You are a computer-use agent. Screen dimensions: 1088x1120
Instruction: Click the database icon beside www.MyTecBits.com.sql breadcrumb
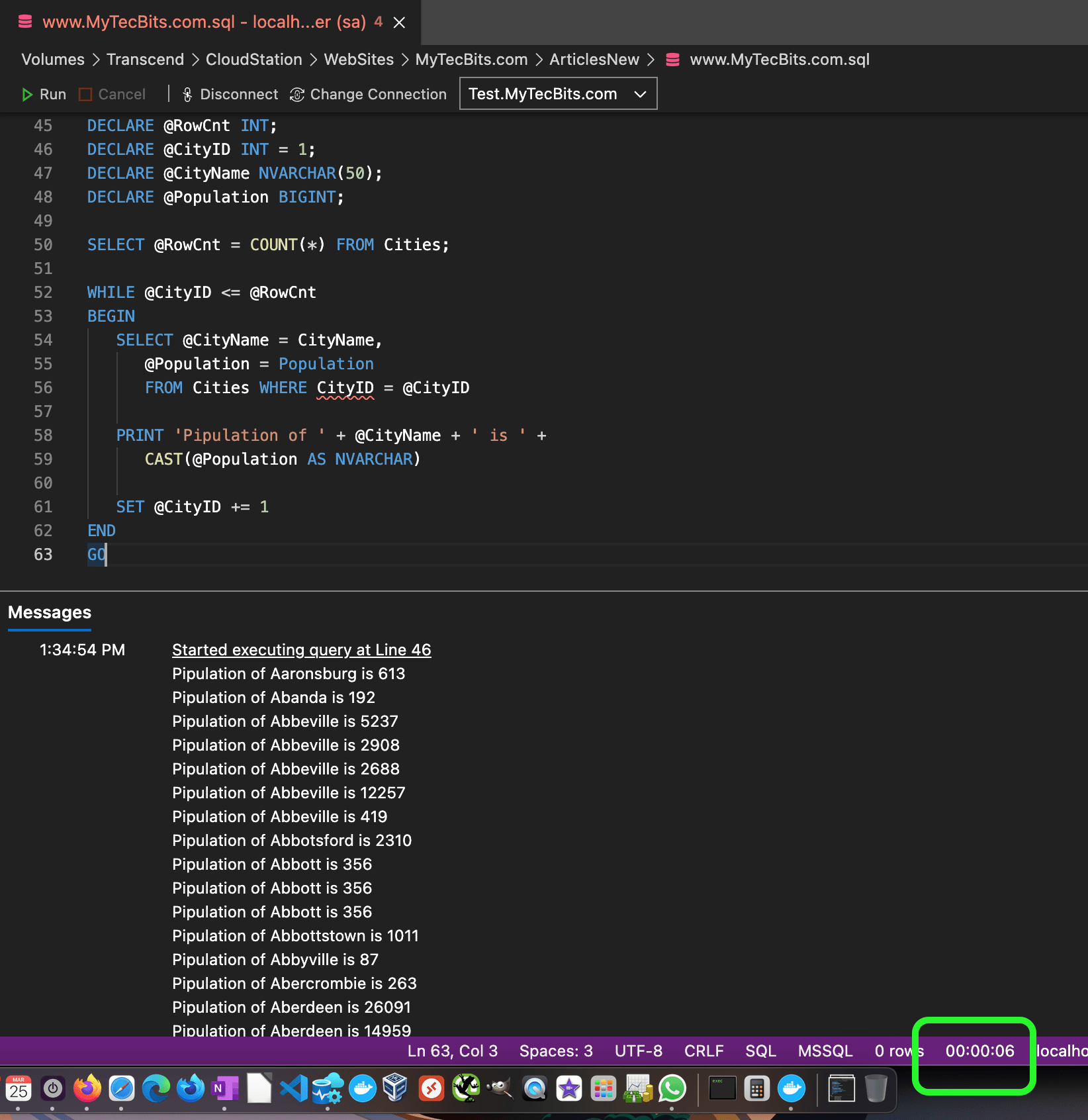pos(672,60)
